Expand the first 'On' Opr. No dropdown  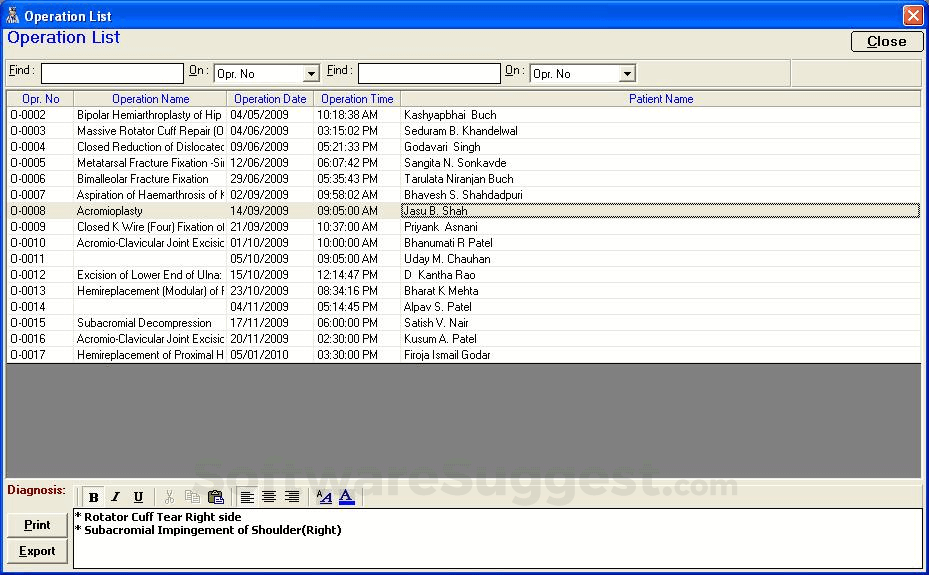pyautogui.click(x=311, y=74)
